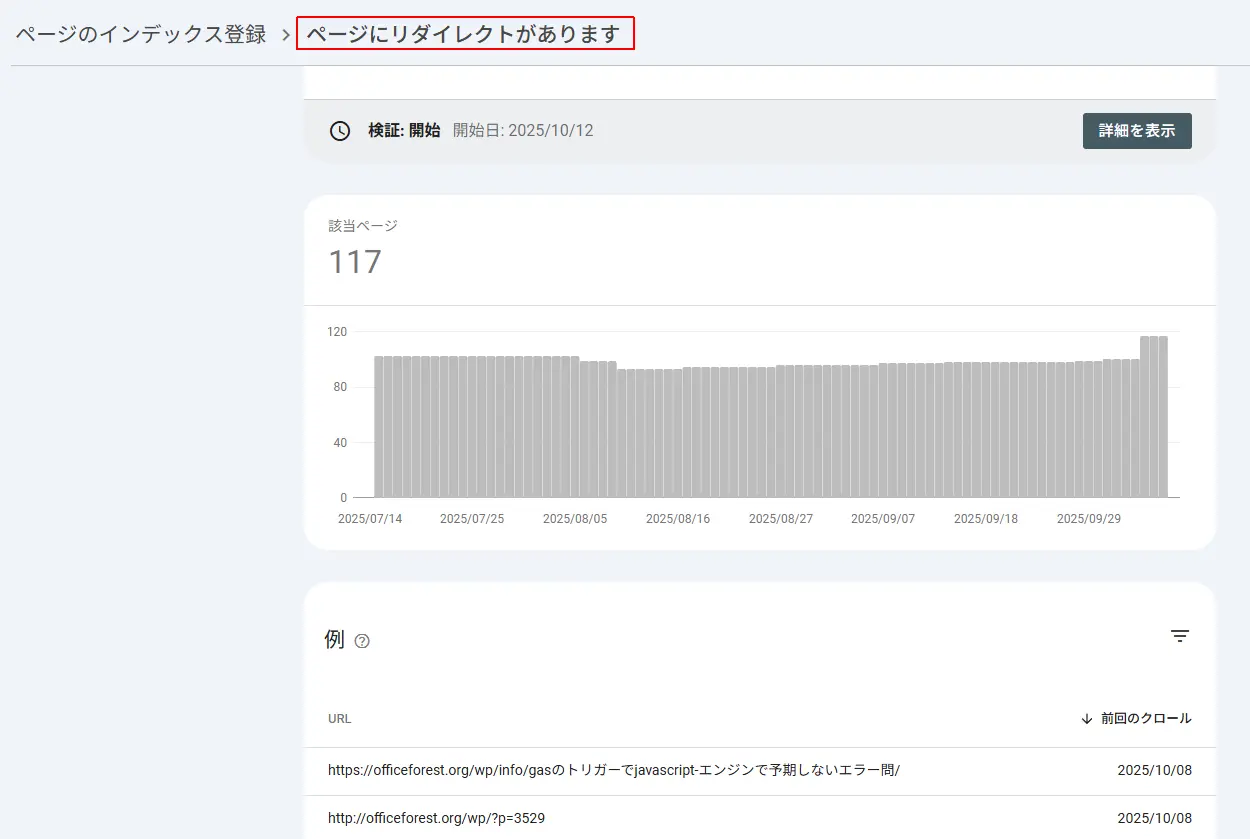This screenshot has width=1250, height=839.
Task: Go back to ページのインデックス登録 breadcrumb
Action: click(141, 35)
